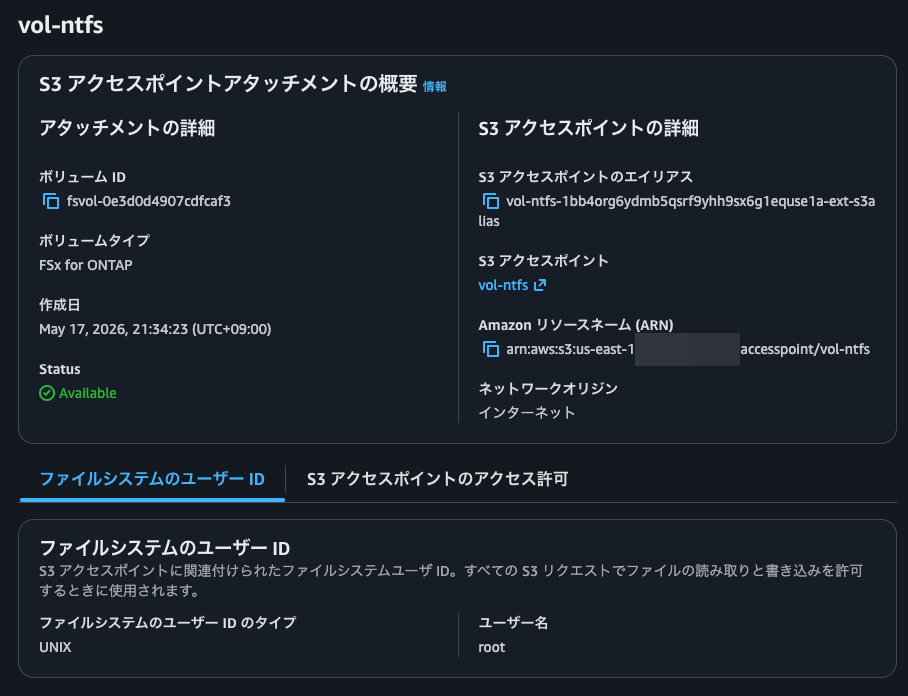Click the Amazon リソースネーム (ARN) label
The image size is (908, 696).
[x=576, y=325]
